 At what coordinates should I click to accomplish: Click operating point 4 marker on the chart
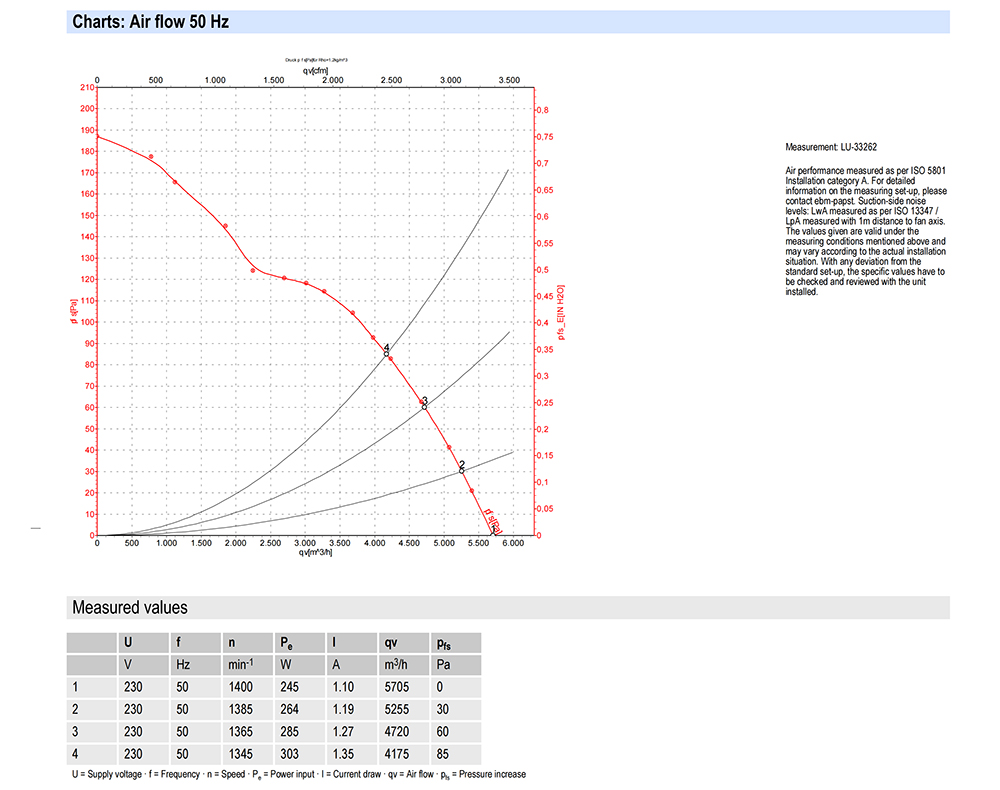pos(386,353)
